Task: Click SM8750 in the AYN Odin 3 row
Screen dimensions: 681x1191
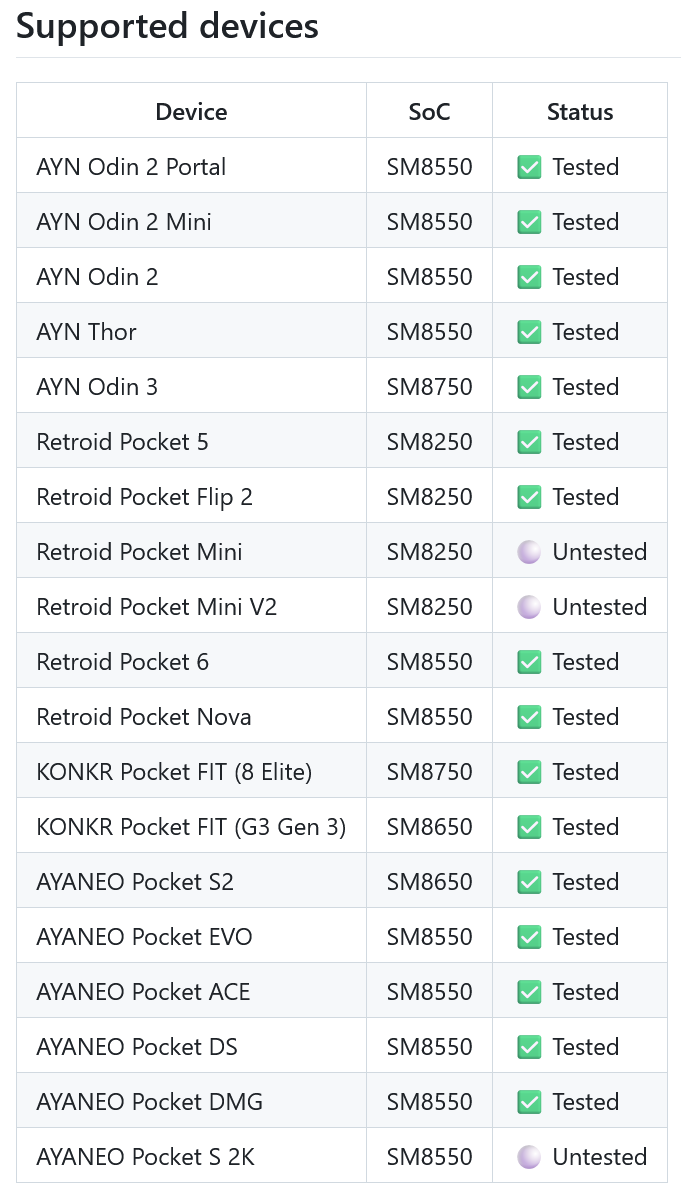Action: (429, 387)
